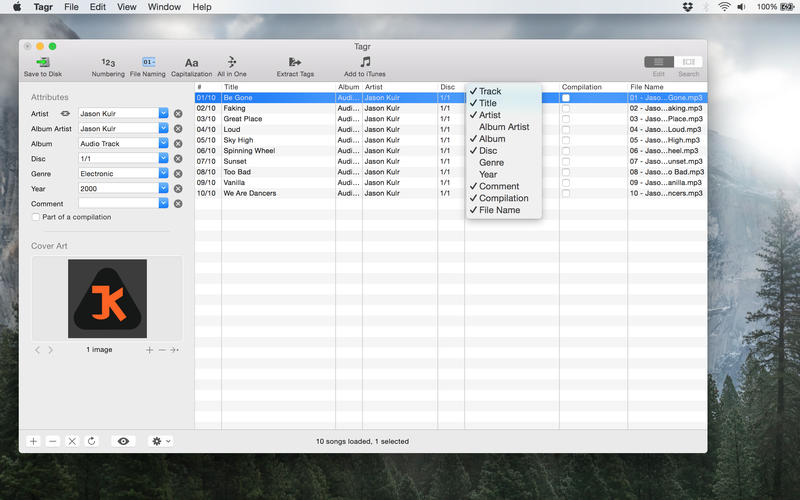Select the File Naming tool

tap(148, 62)
